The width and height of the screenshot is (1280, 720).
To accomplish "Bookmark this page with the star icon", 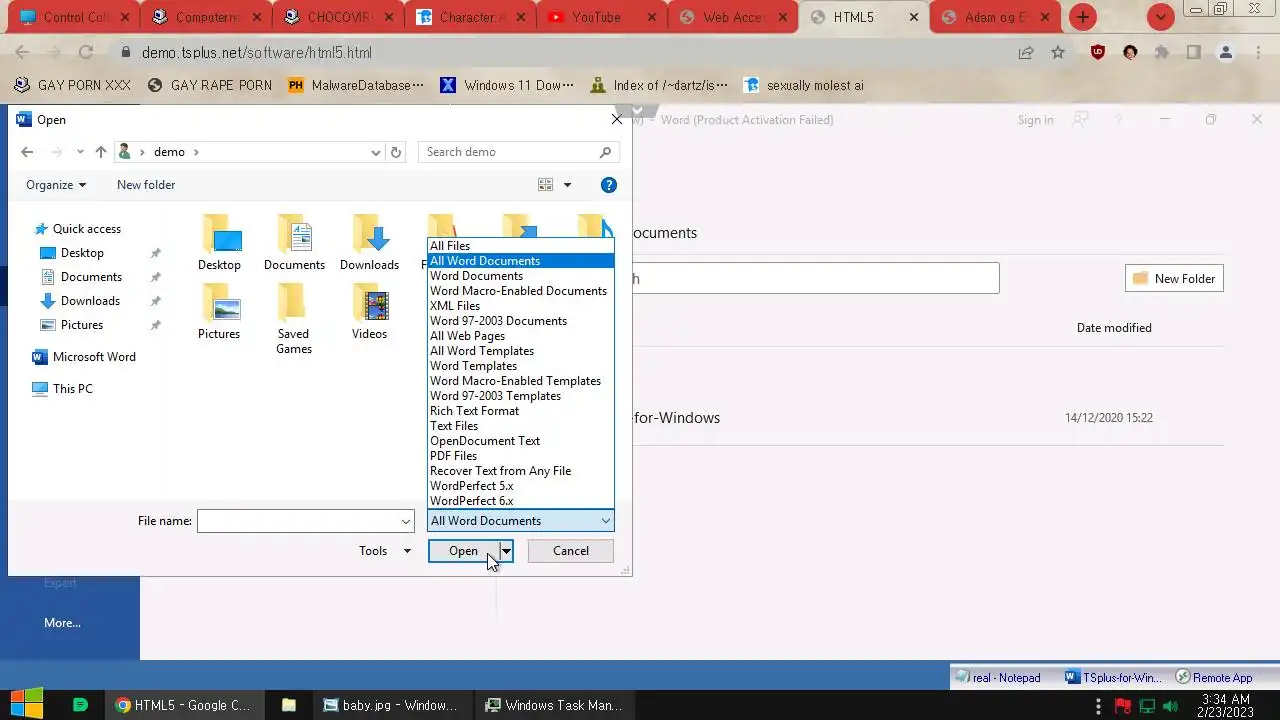I will [x=1058, y=53].
